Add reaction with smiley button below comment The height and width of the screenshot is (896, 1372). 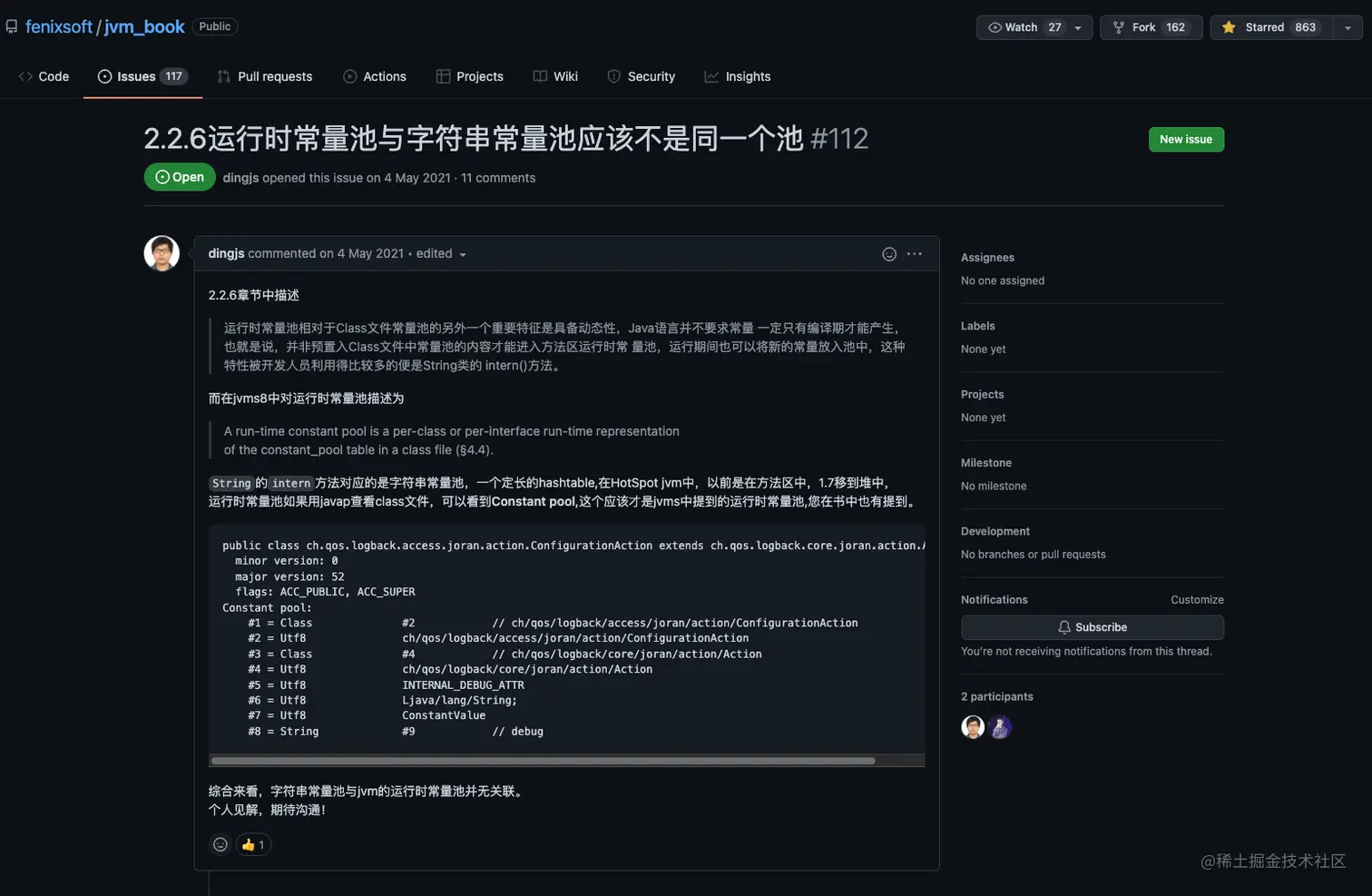220,844
